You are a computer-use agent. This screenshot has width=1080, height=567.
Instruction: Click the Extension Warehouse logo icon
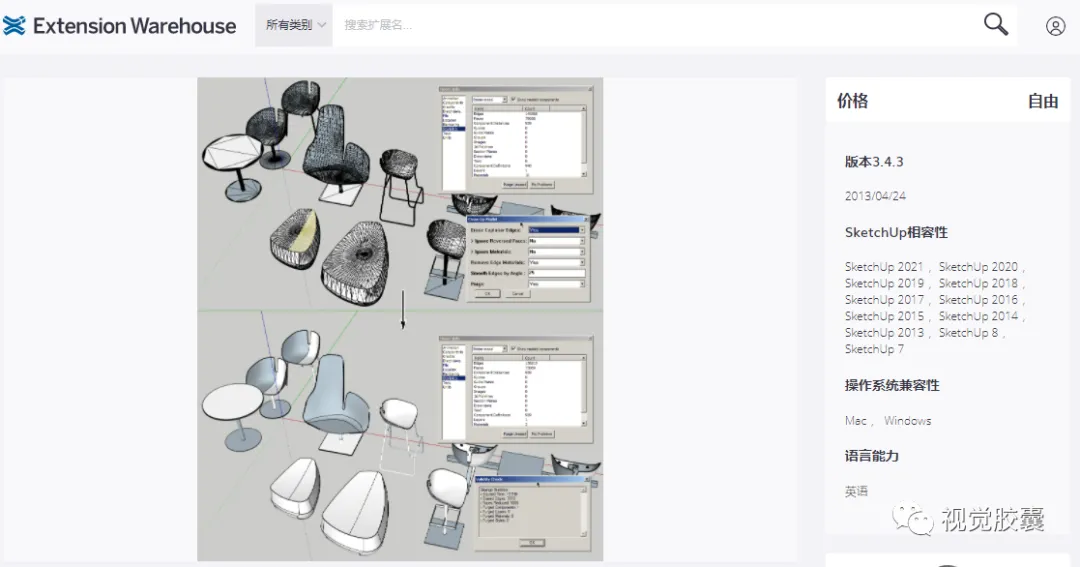pos(14,25)
